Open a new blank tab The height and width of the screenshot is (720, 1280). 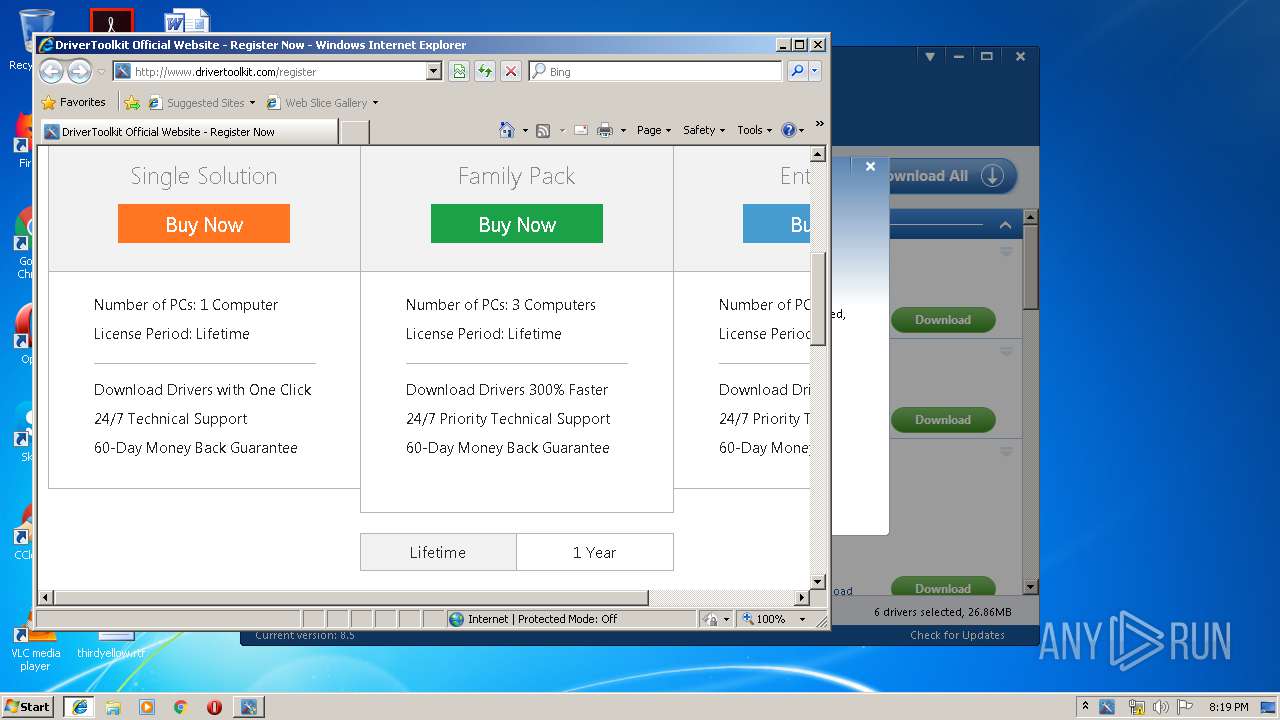(355, 132)
